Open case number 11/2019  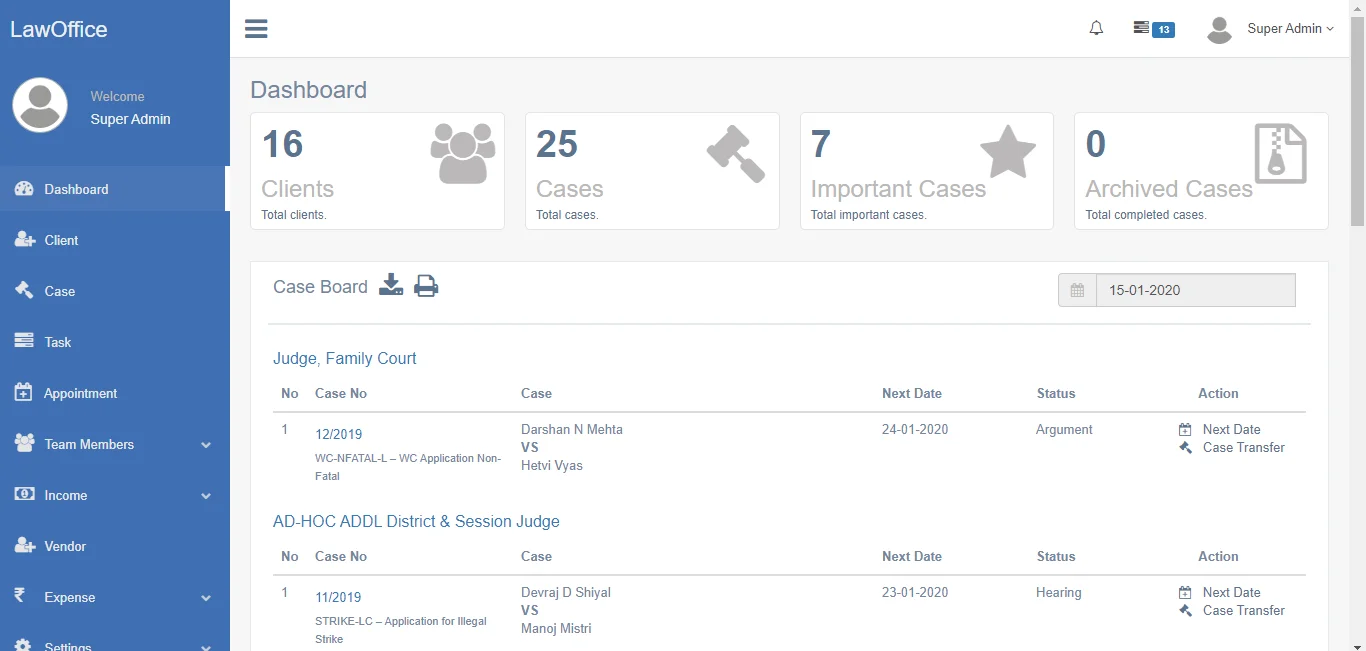pos(337,597)
